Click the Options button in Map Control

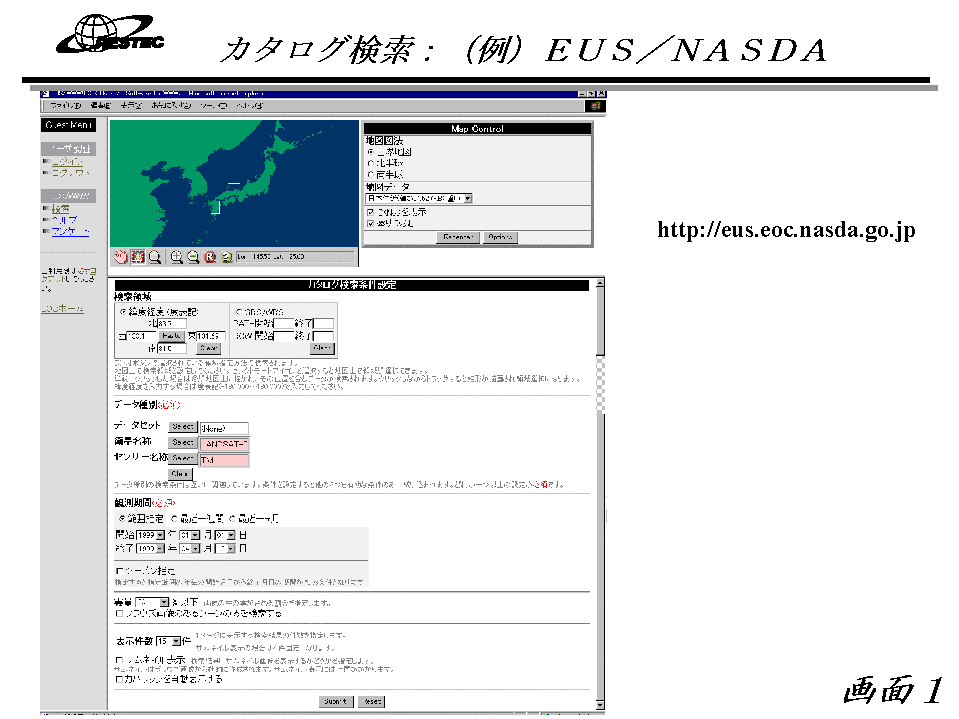[x=500, y=237]
